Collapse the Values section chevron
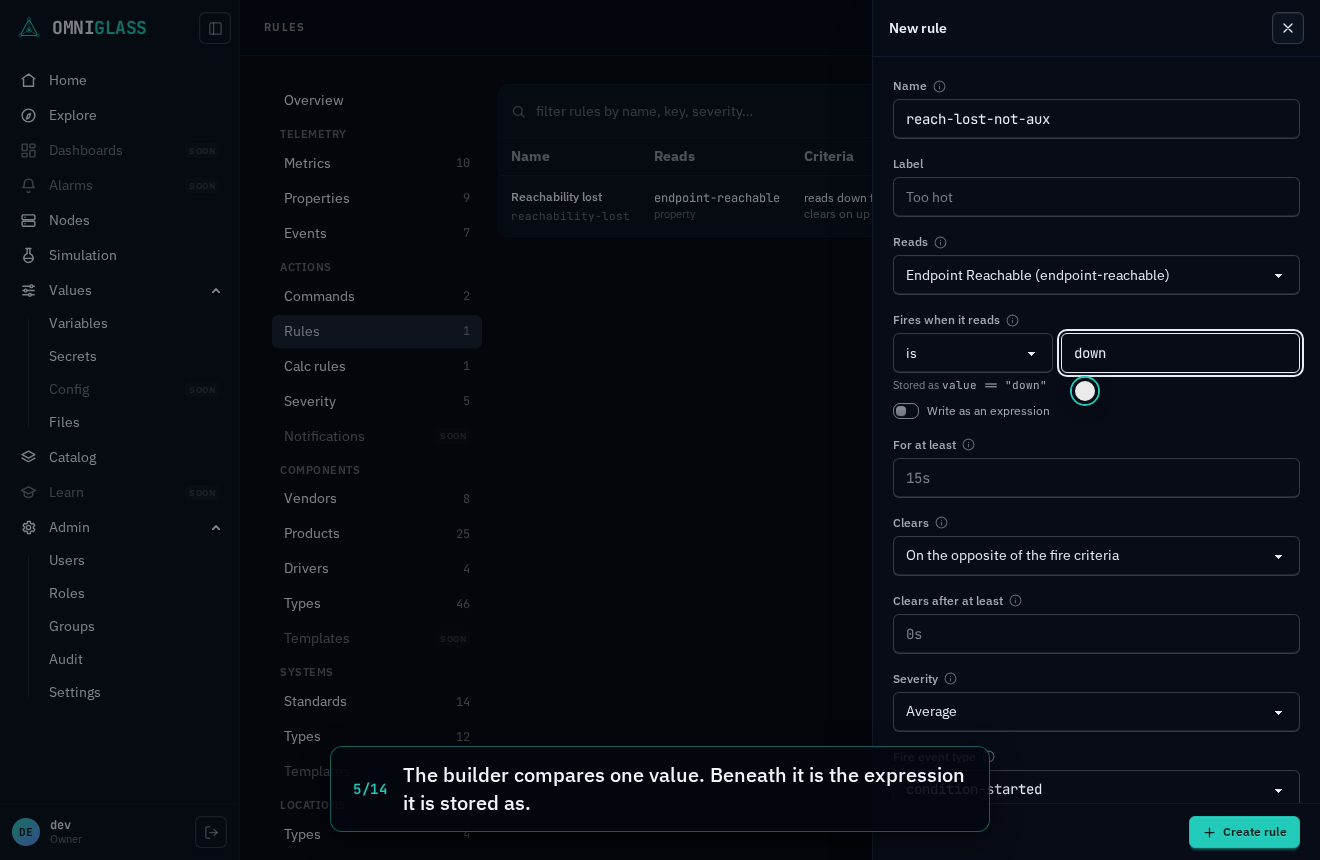 point(216,290)
